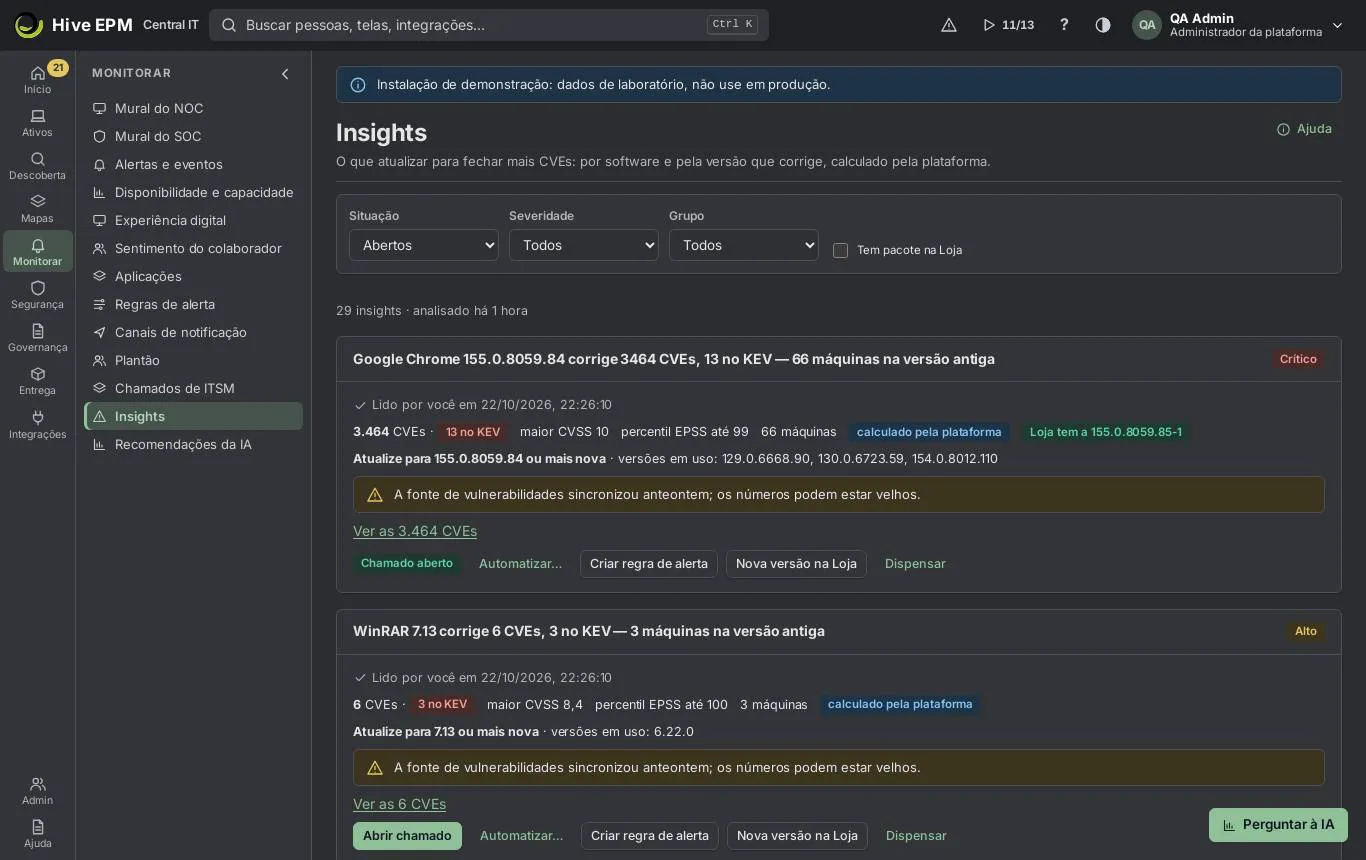
Task: Open Mural do SOC
Action: click(x=194, y=136)
